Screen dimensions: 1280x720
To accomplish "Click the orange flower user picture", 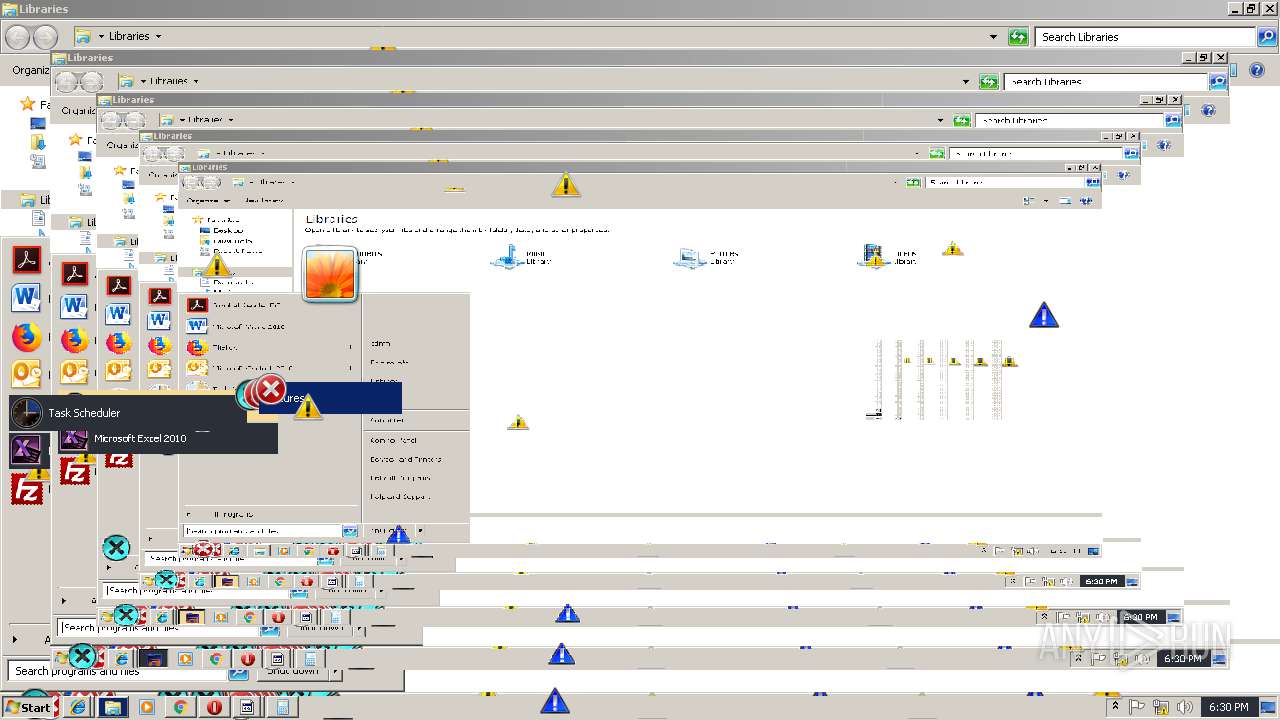I will 330,274.
